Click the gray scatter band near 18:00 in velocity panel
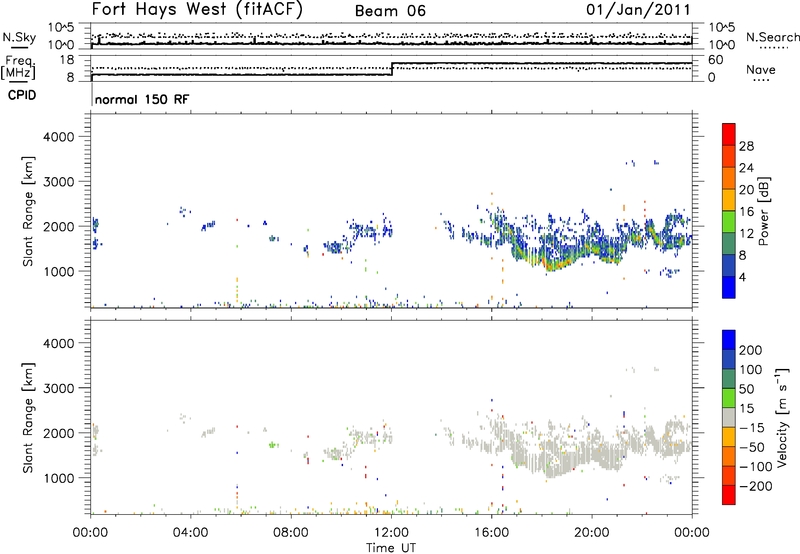This screenshot has height=554, width=800. [556, 462]
